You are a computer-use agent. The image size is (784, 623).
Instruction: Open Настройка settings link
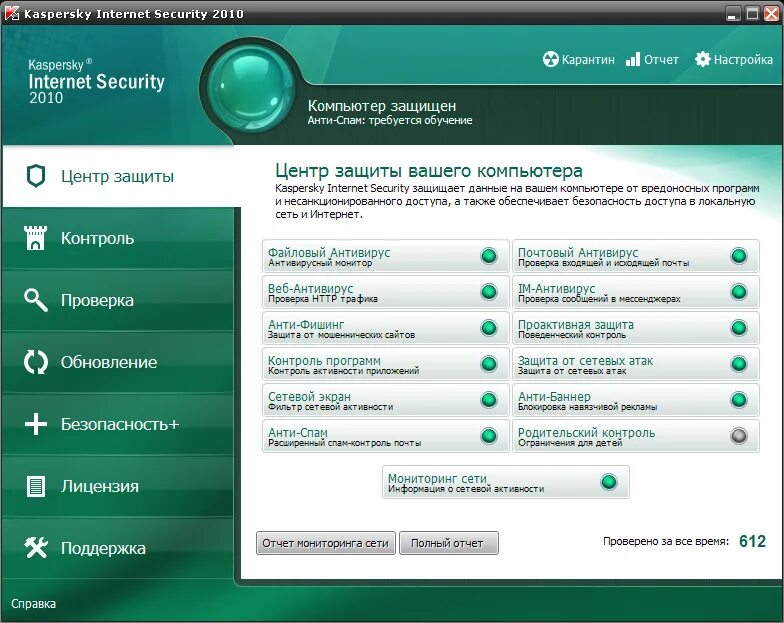pos(743,60)
